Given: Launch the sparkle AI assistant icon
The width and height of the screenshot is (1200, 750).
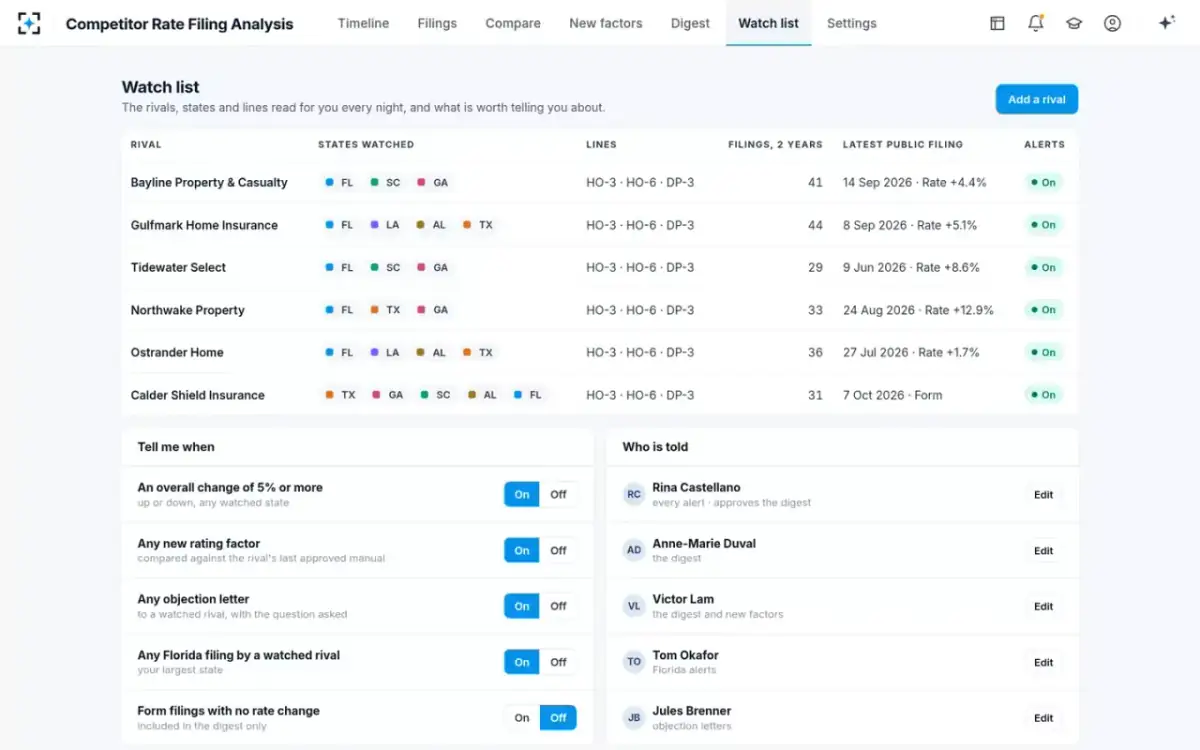Looking at the screenshot, I should point(1166,23).
